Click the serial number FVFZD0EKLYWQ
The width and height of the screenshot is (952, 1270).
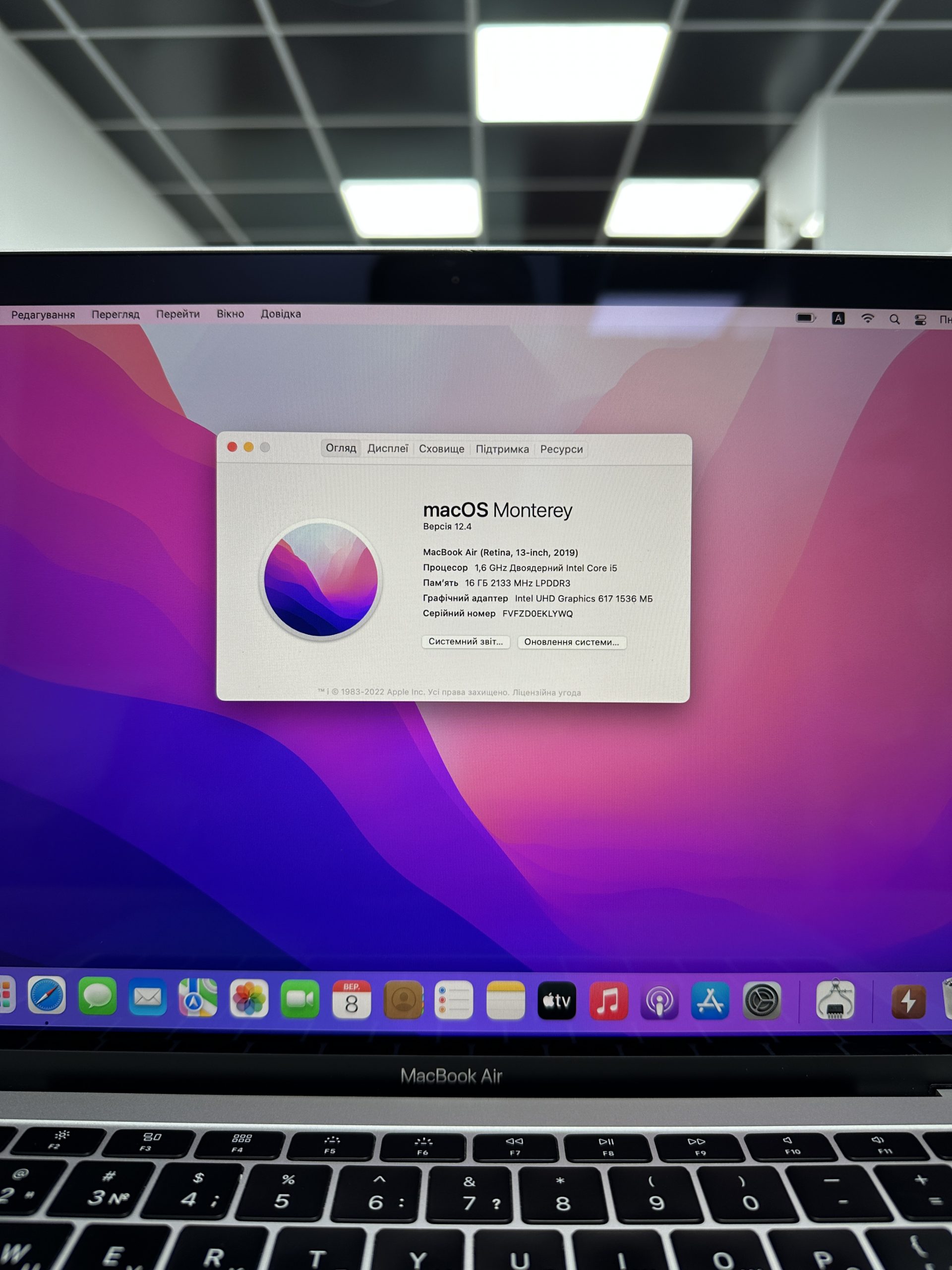(x=537, y=613)
